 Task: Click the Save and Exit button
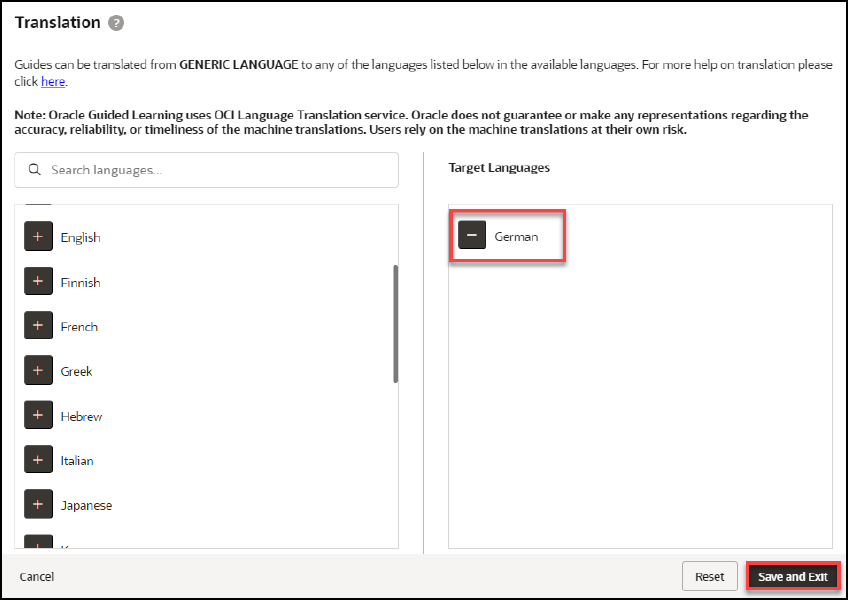pyautogui.click(x=793, y=576)
